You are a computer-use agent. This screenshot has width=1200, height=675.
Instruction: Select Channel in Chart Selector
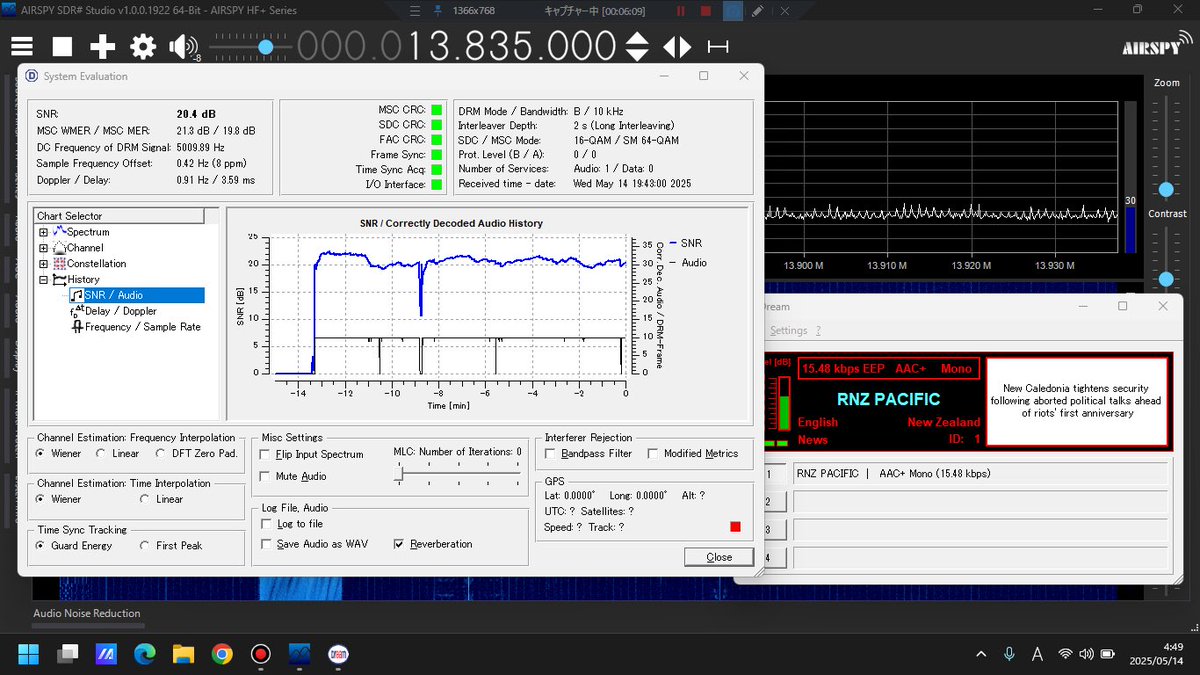[x=85, y=248]
